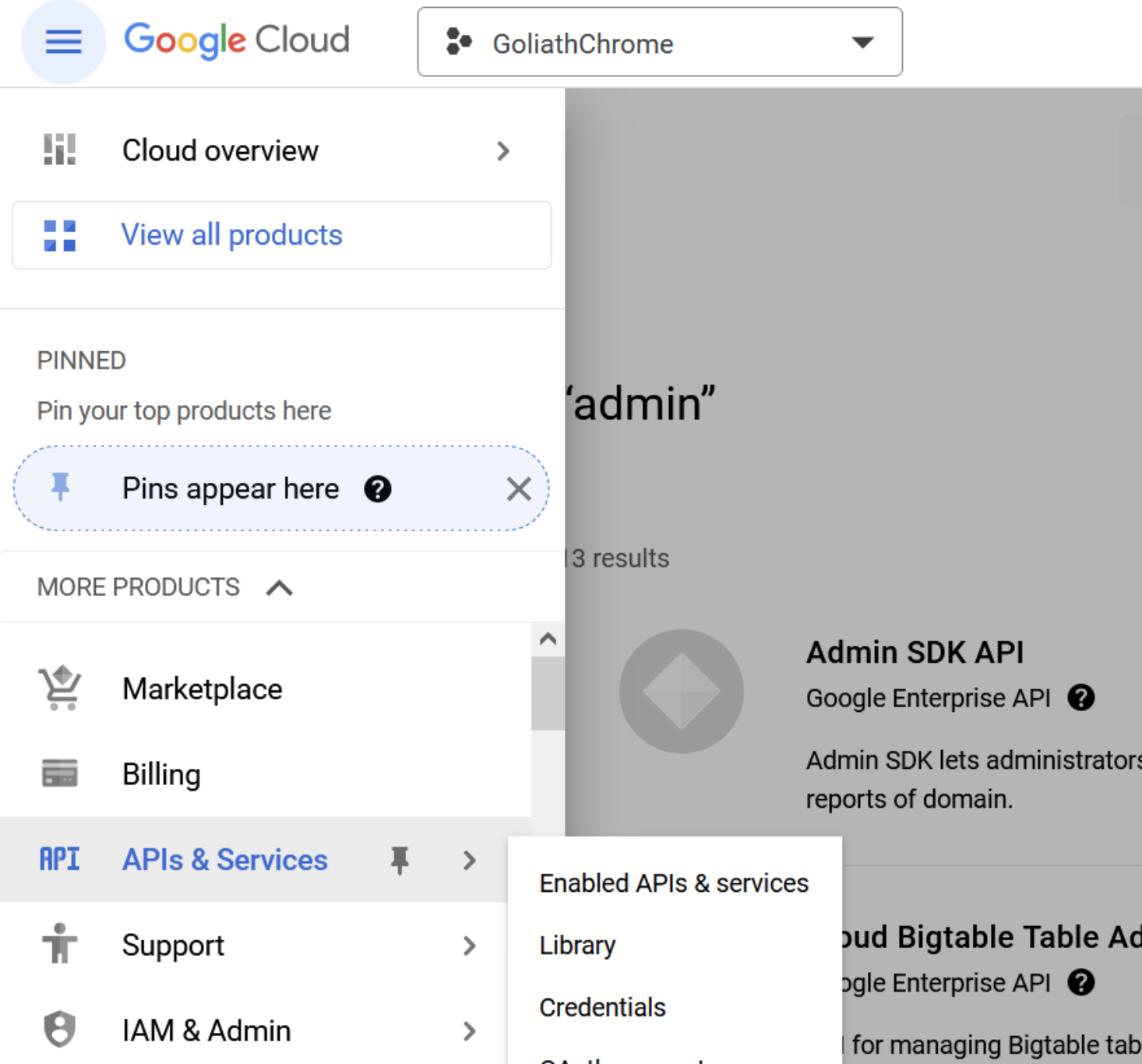Click the IAM & Admin shield icon

[x=60, y=1030]
